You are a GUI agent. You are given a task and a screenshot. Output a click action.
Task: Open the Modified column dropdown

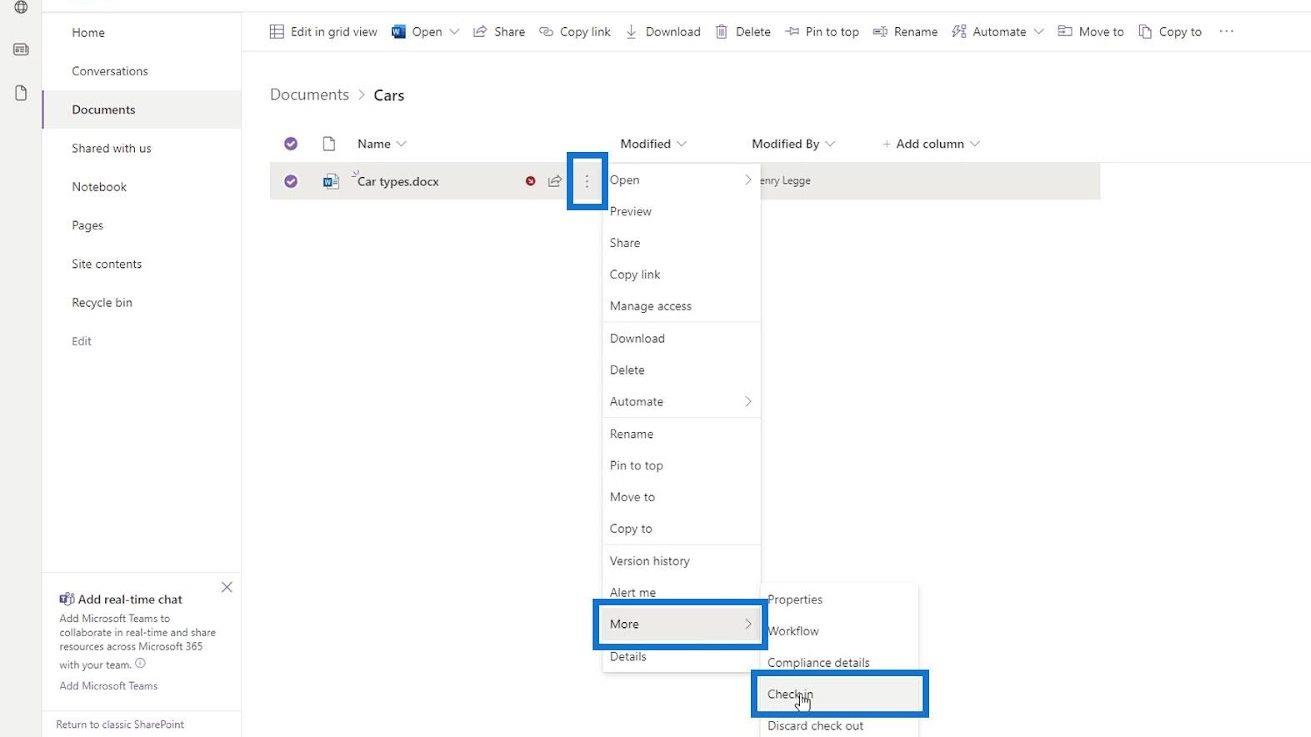[x=654, y=144]
